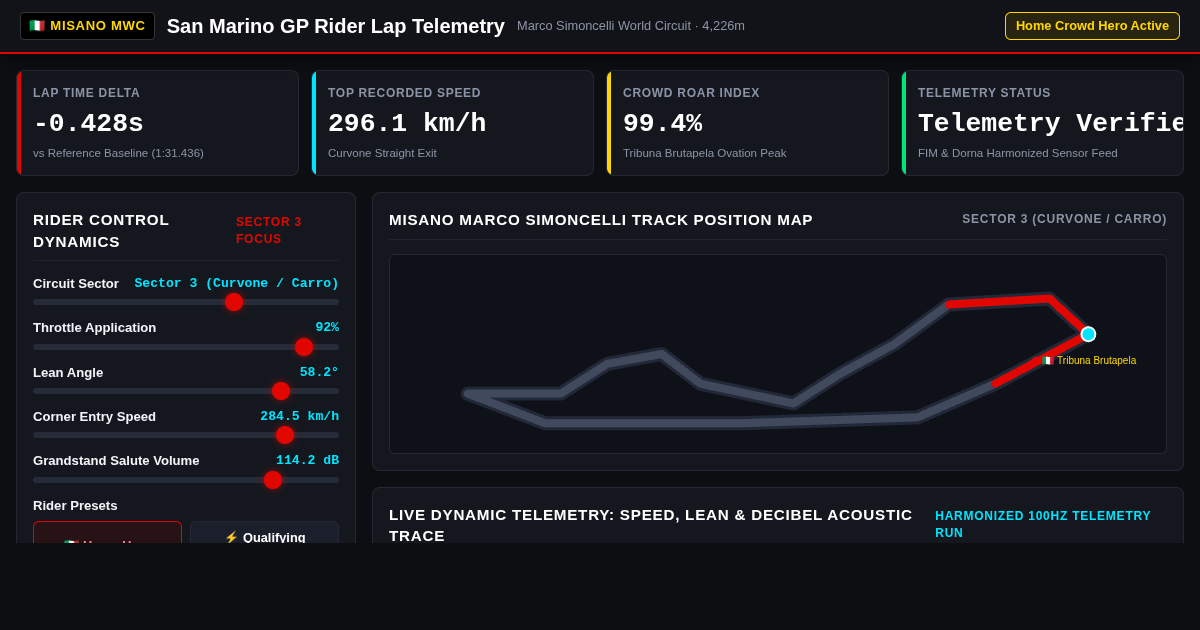
Task: Adjust the Lean Angle slider
Action: click(186, 391)
